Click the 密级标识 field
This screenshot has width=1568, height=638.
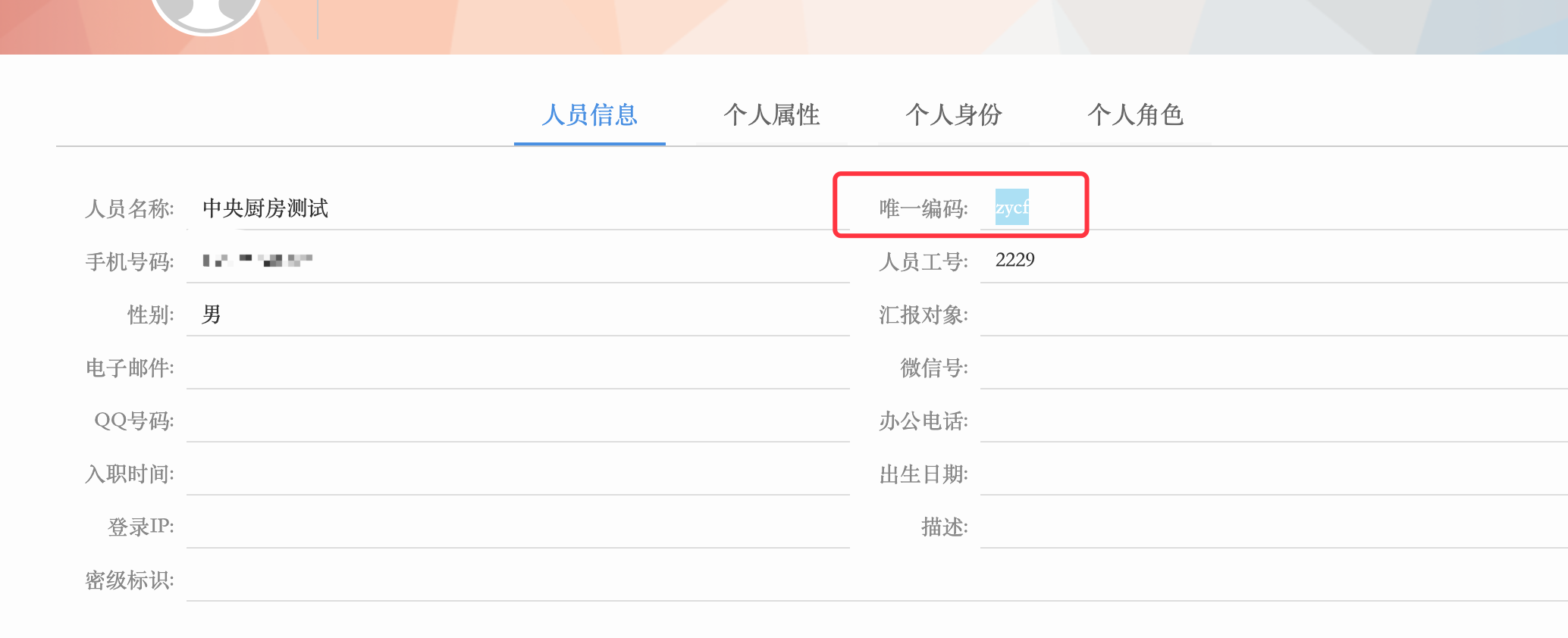point(517,580)
